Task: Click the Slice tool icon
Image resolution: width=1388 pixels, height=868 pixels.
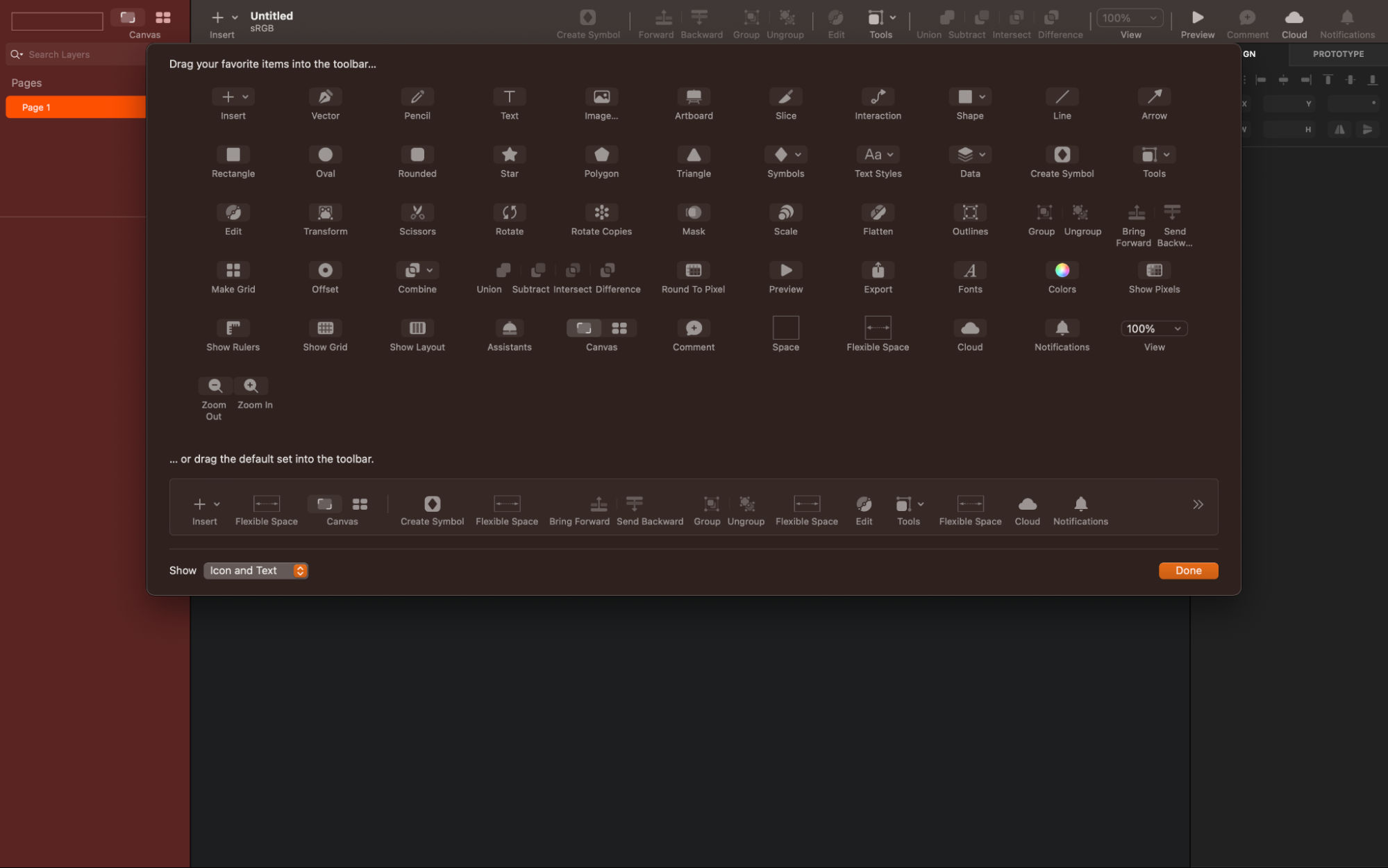Action: point(785,97)
